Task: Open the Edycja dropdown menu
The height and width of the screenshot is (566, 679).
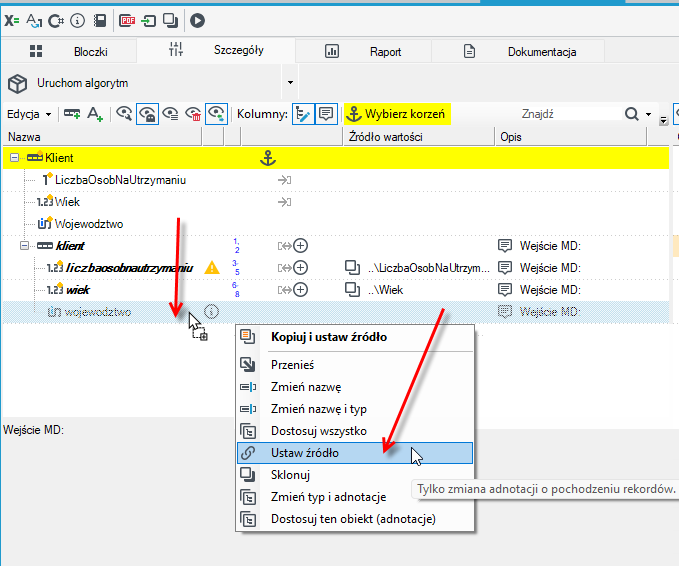Action: click(29, 114)
